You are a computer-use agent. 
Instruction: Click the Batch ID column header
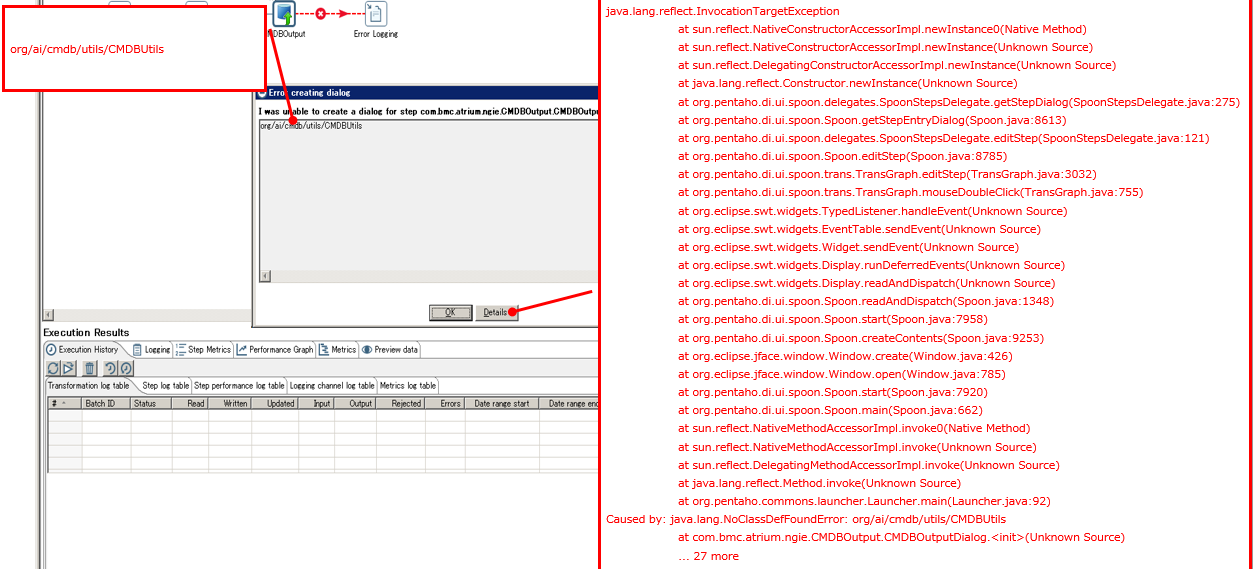coord(100,404)
